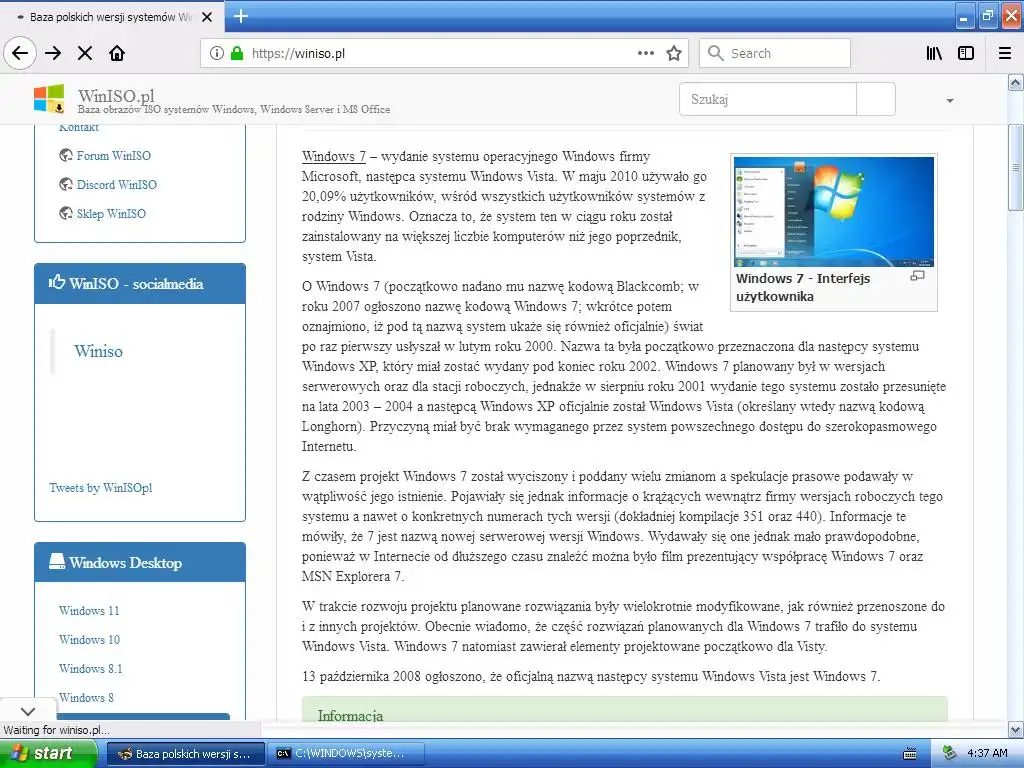Open Forum WinISO link
Viewport: 1024px width, 768px height.
click(114, 155)
